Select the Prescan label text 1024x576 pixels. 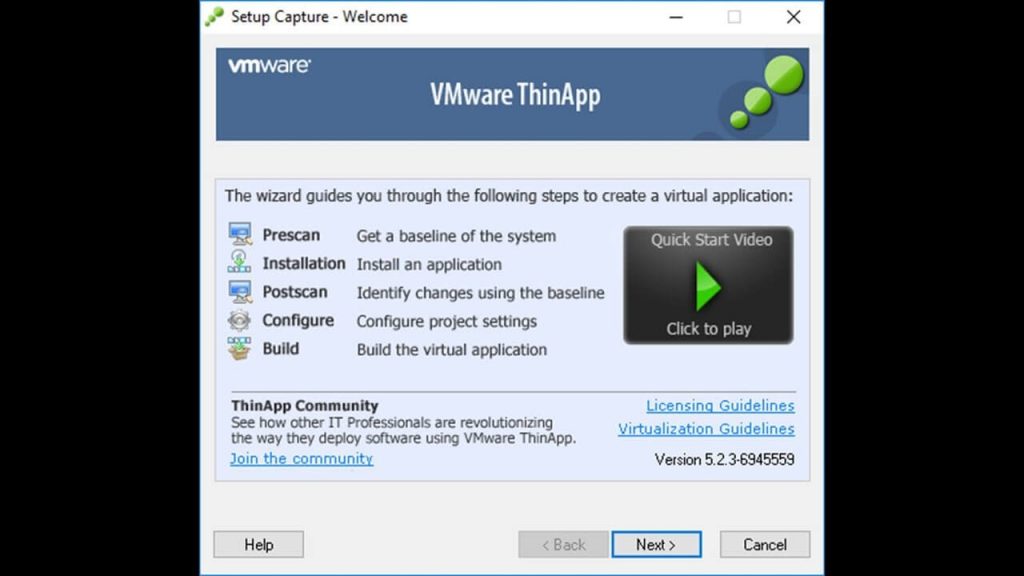point(291,235)
